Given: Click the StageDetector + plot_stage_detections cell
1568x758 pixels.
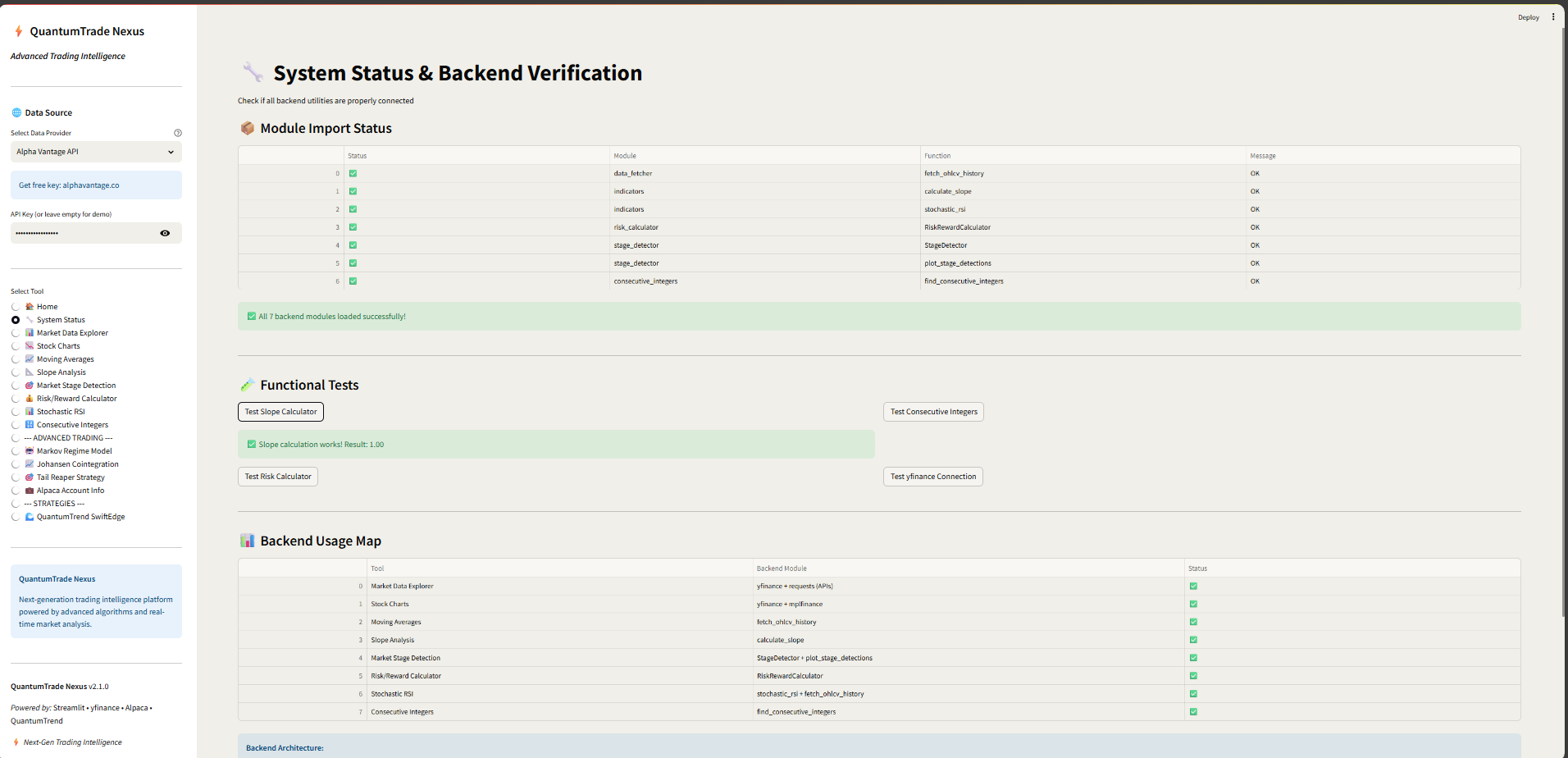Looking at the screenshot, I should pyautogui.click(x=969, y=658).
